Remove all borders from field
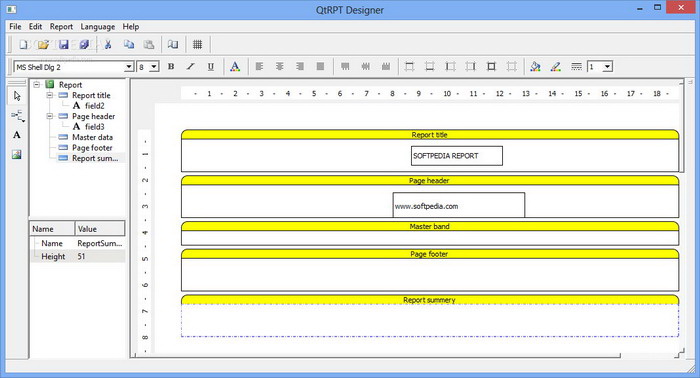This screenshot has height=378, width=700. click(512, 66)
